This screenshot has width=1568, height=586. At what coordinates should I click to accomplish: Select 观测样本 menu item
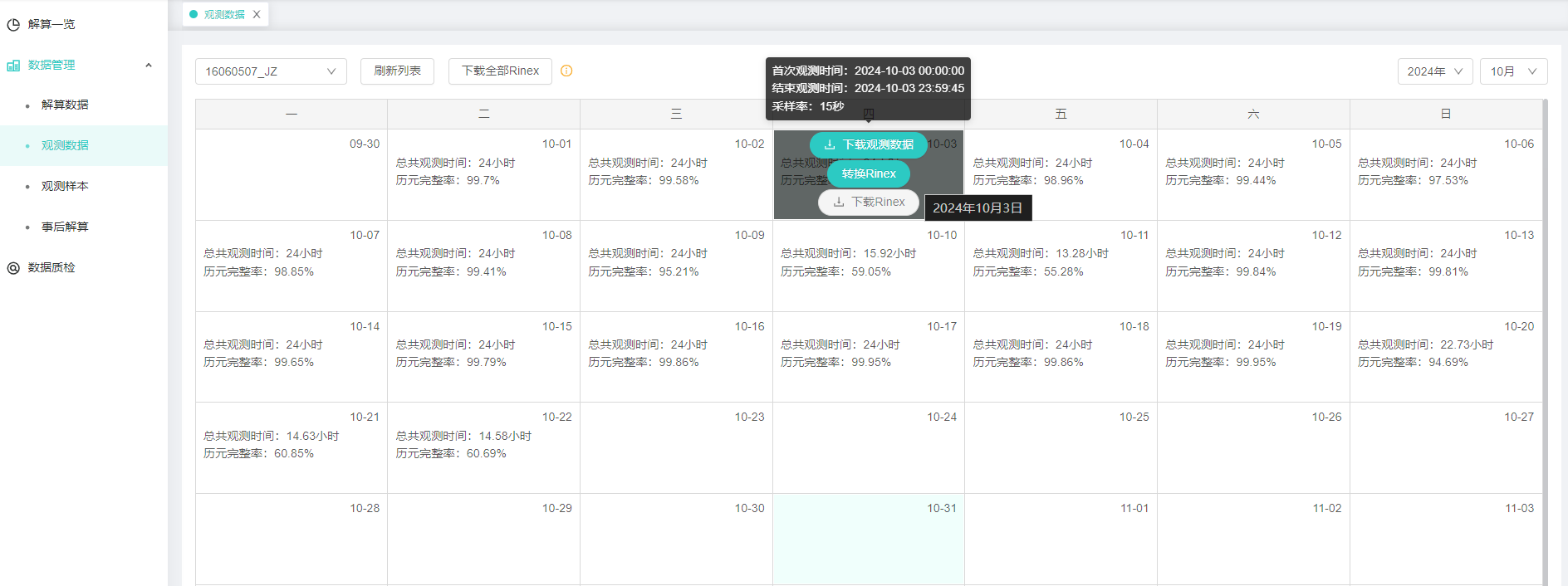tap(65, 187)
